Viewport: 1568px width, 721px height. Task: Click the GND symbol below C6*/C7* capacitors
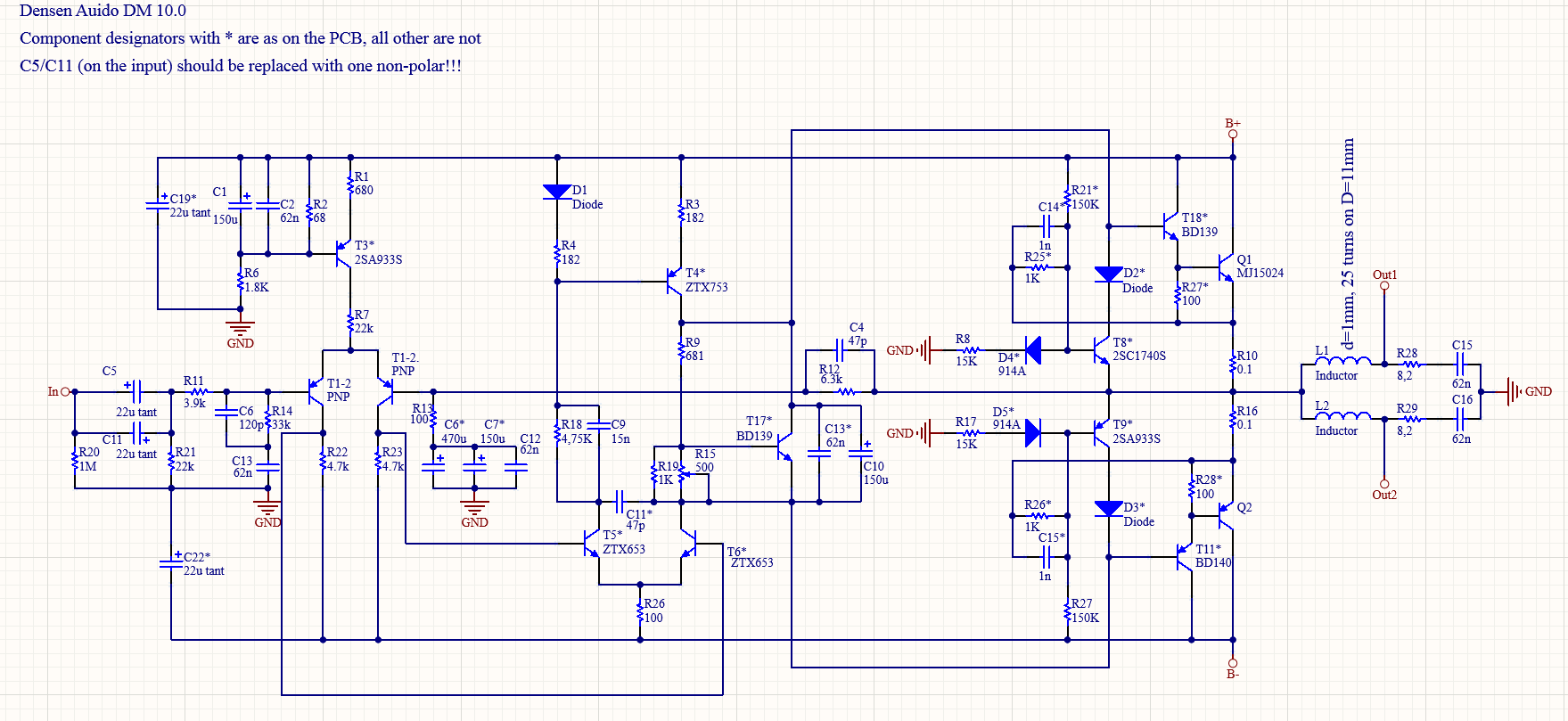click(x=474, y=507)
